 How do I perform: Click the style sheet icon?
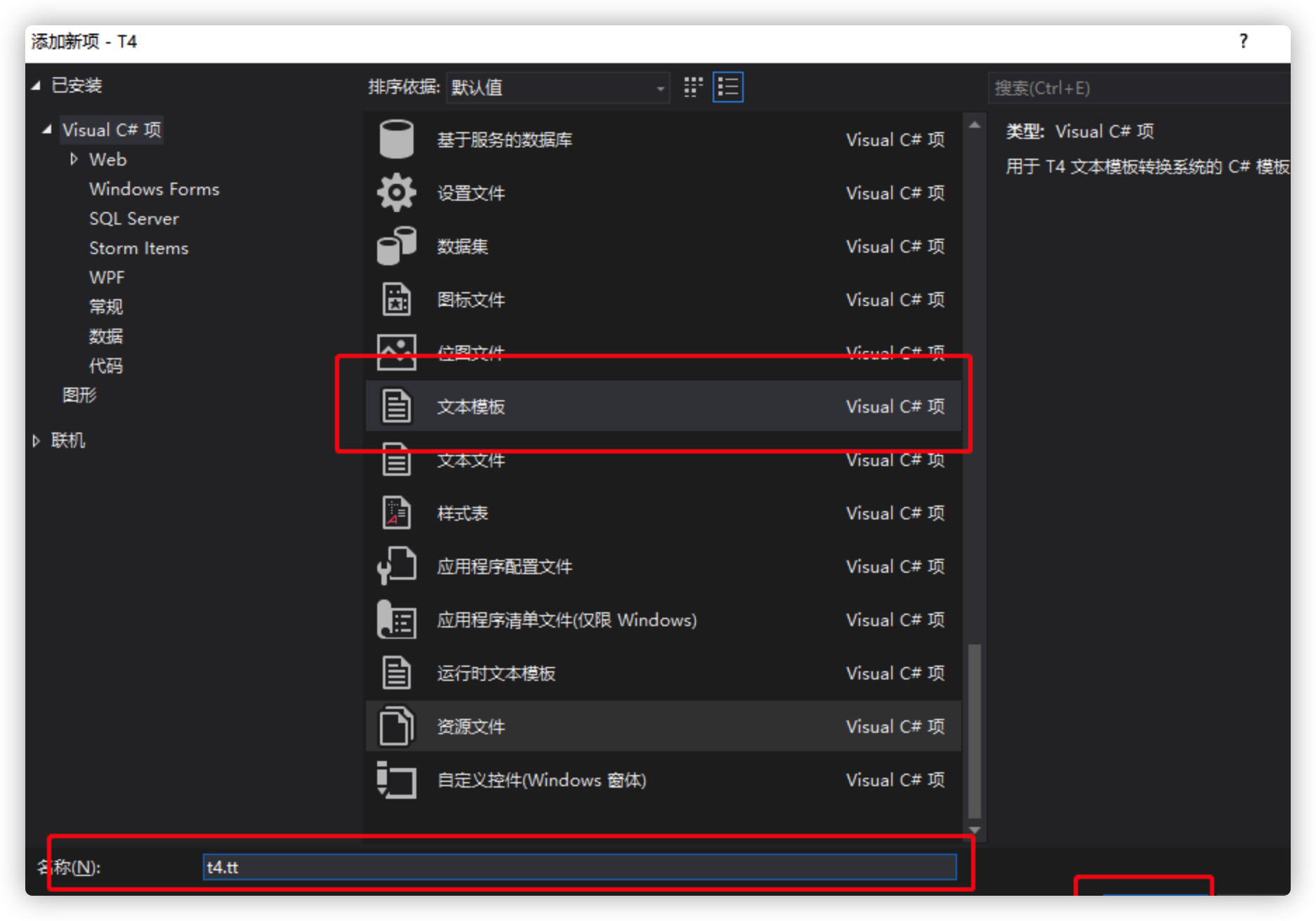point(396,513)
